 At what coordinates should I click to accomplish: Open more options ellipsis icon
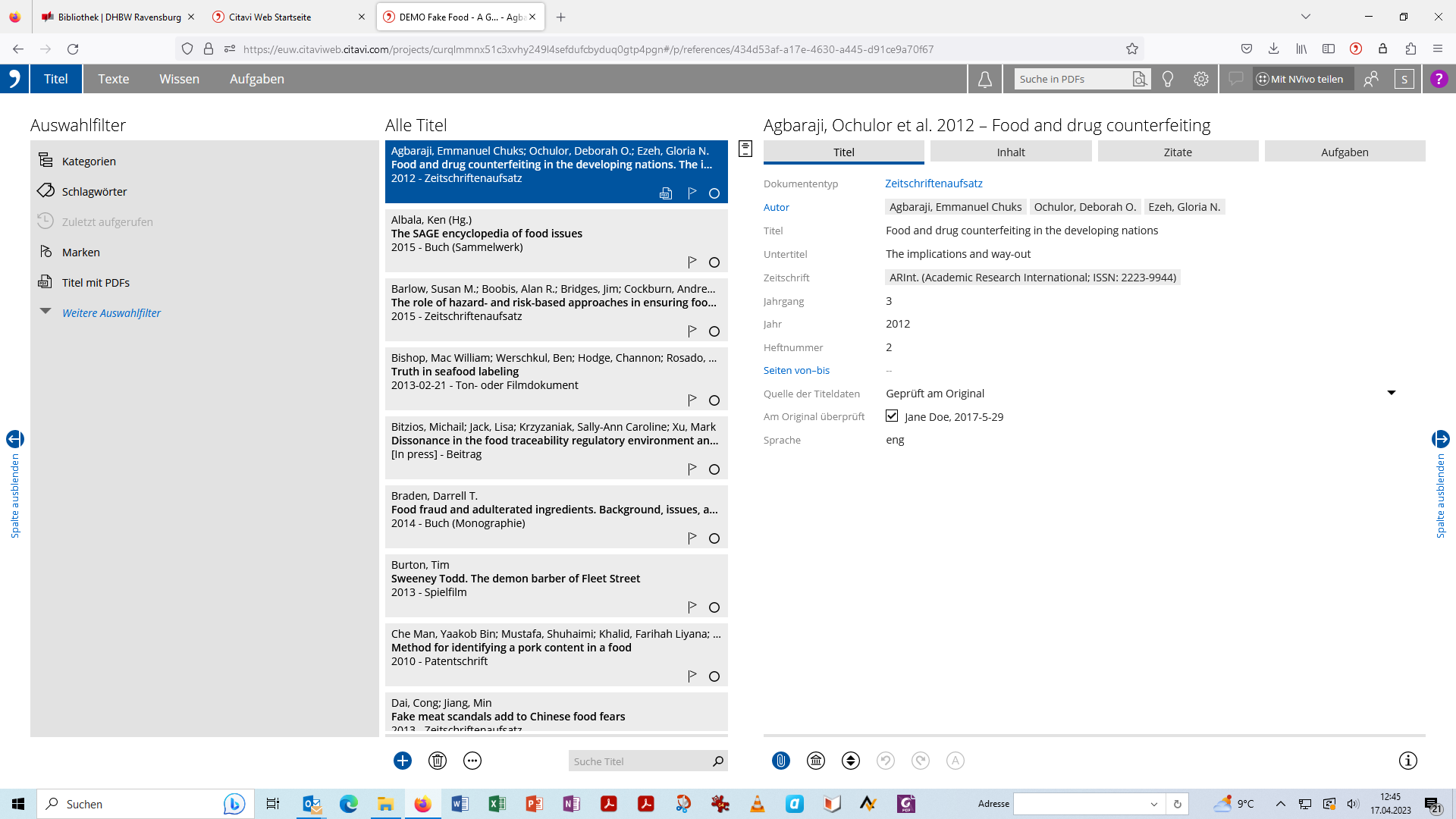tap(472, 761)
